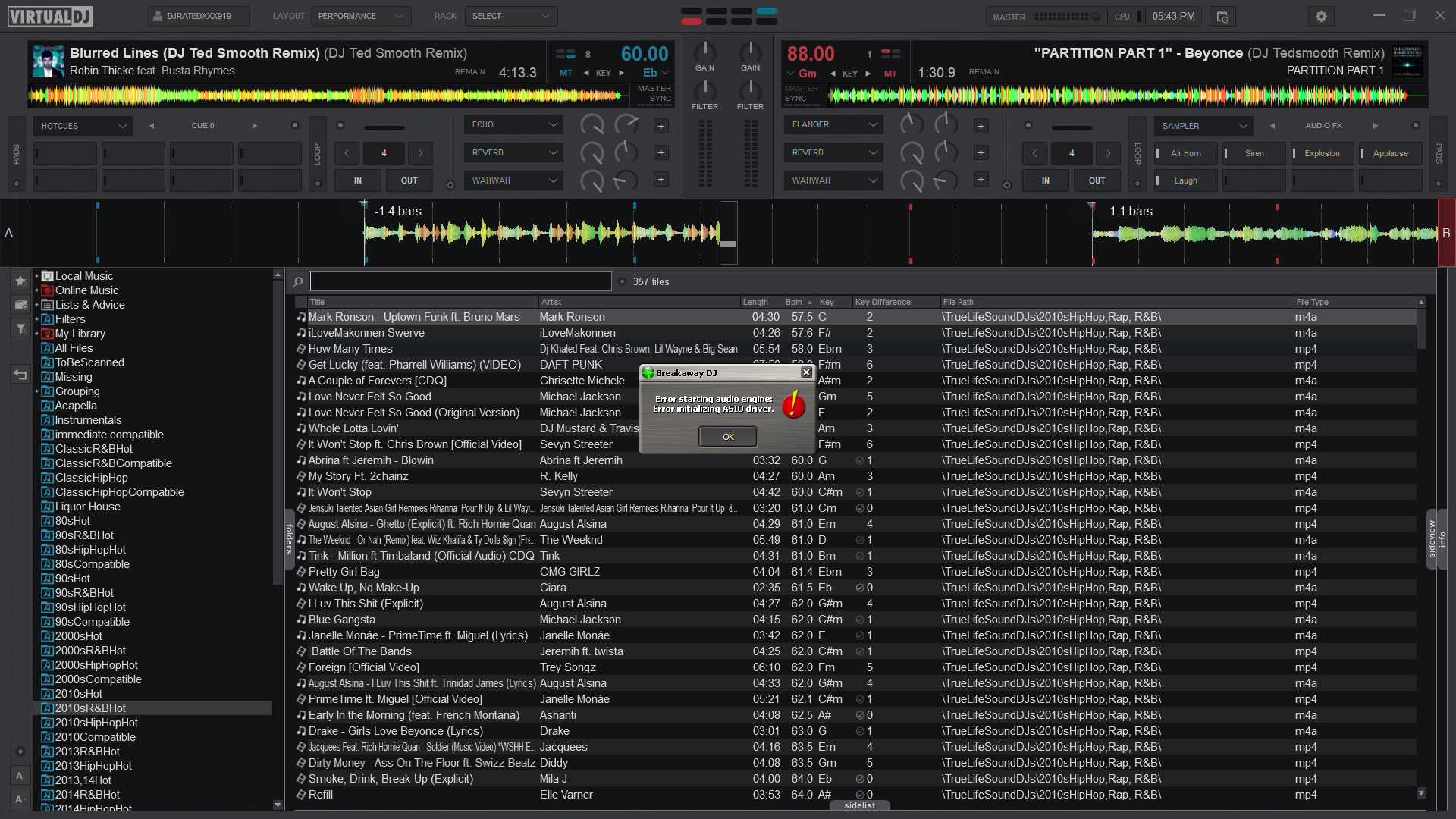This screenshot has height=819, width=1456.
Task: Toggle the Air Horn sample pad
Action: (x=1186, y=153)
